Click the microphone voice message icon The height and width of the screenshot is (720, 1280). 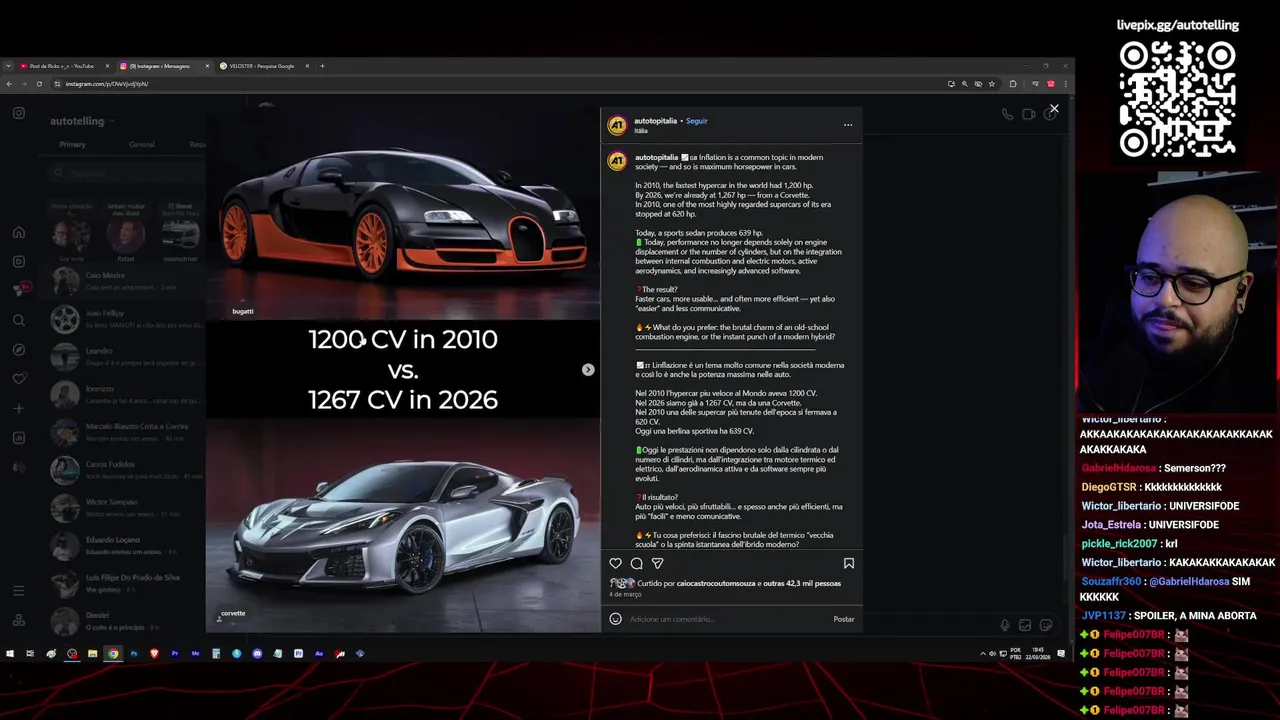[1005, 625]
